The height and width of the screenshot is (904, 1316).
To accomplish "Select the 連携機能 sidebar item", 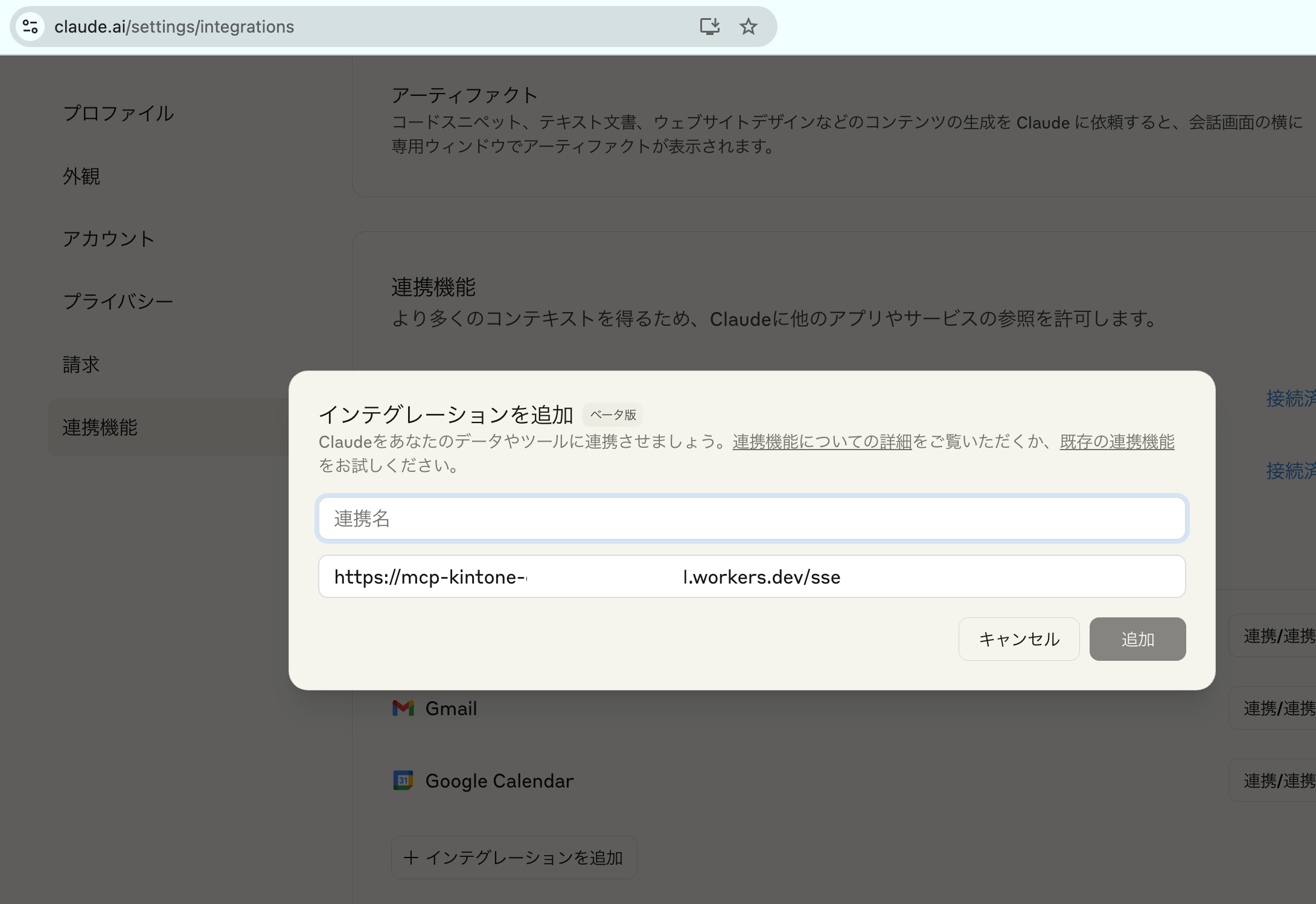I will [x=100, y=427].
